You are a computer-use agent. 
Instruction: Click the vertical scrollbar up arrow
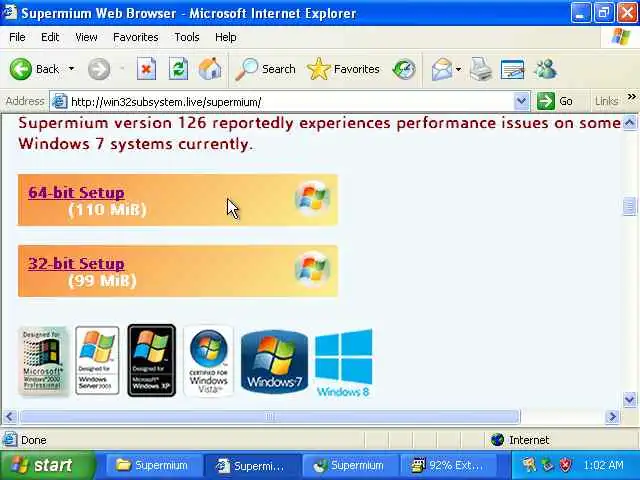pyautogui.click(x=630, y=122)
